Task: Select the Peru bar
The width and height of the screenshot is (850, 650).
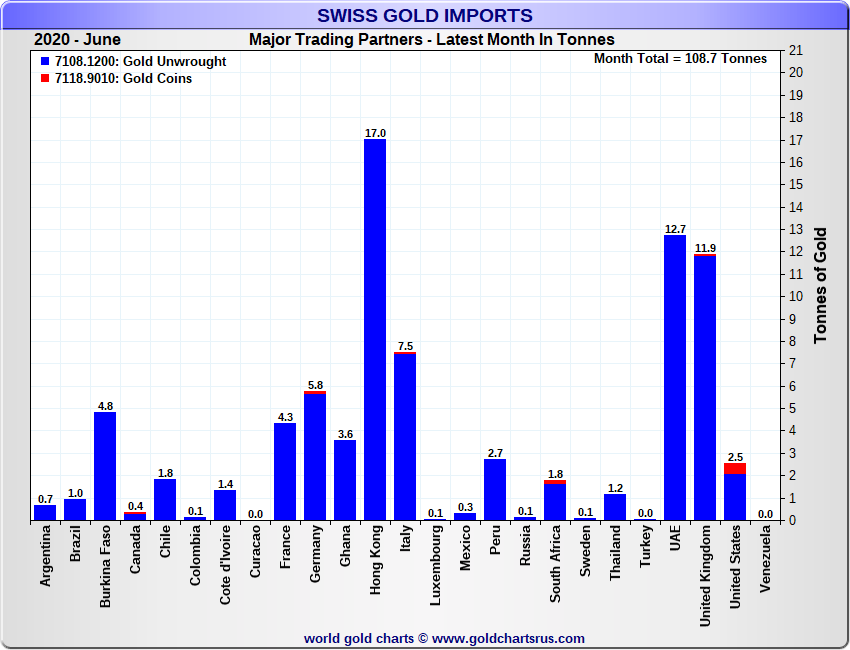Action: tap(495, 490)
